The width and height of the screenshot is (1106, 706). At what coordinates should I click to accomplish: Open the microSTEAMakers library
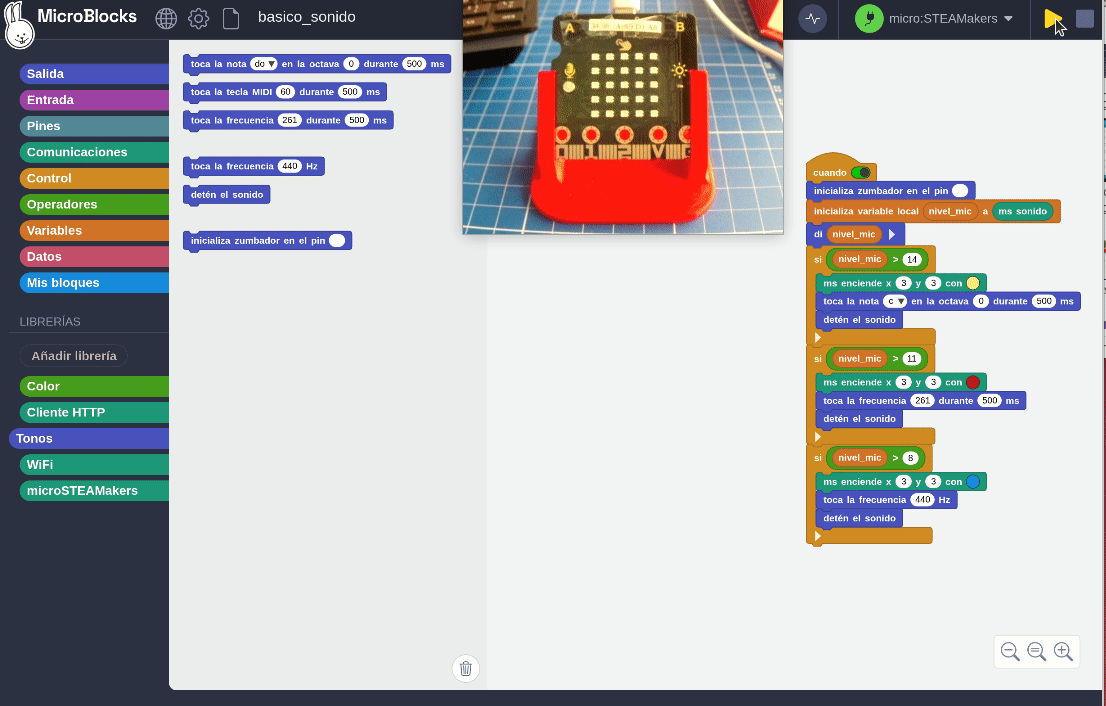94,490
